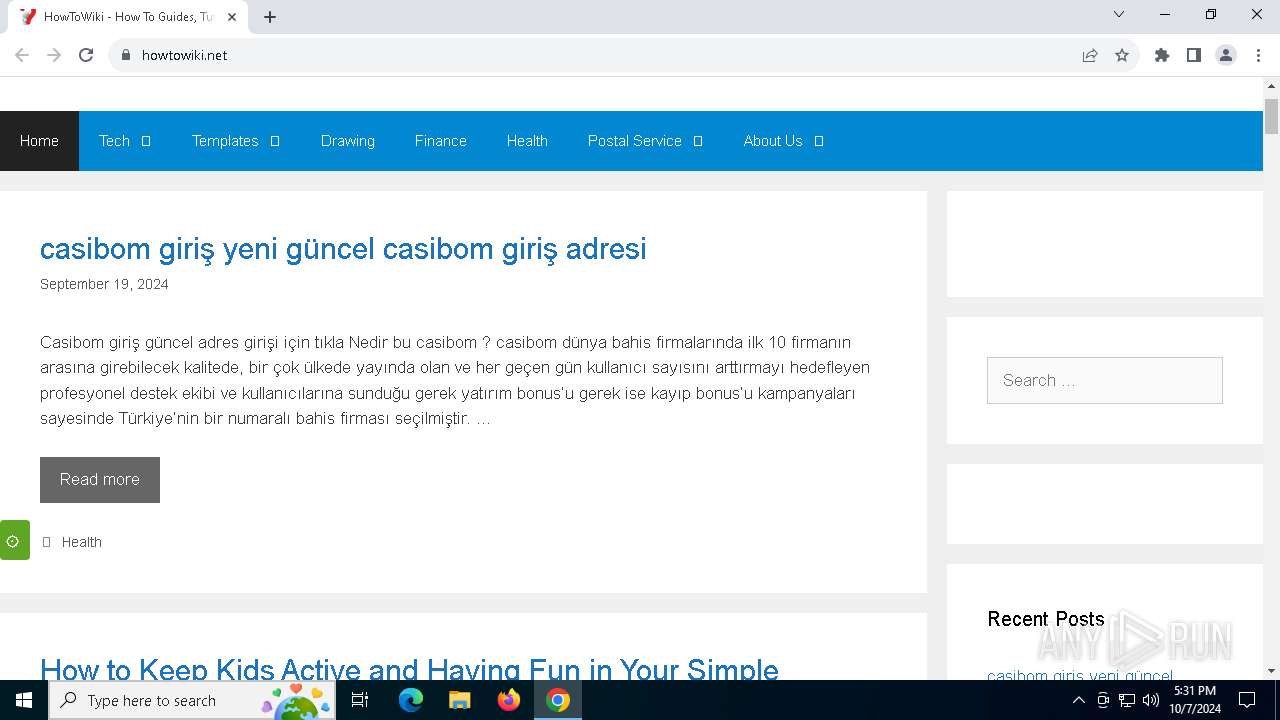Open the Health menu item

pos(527,141)
